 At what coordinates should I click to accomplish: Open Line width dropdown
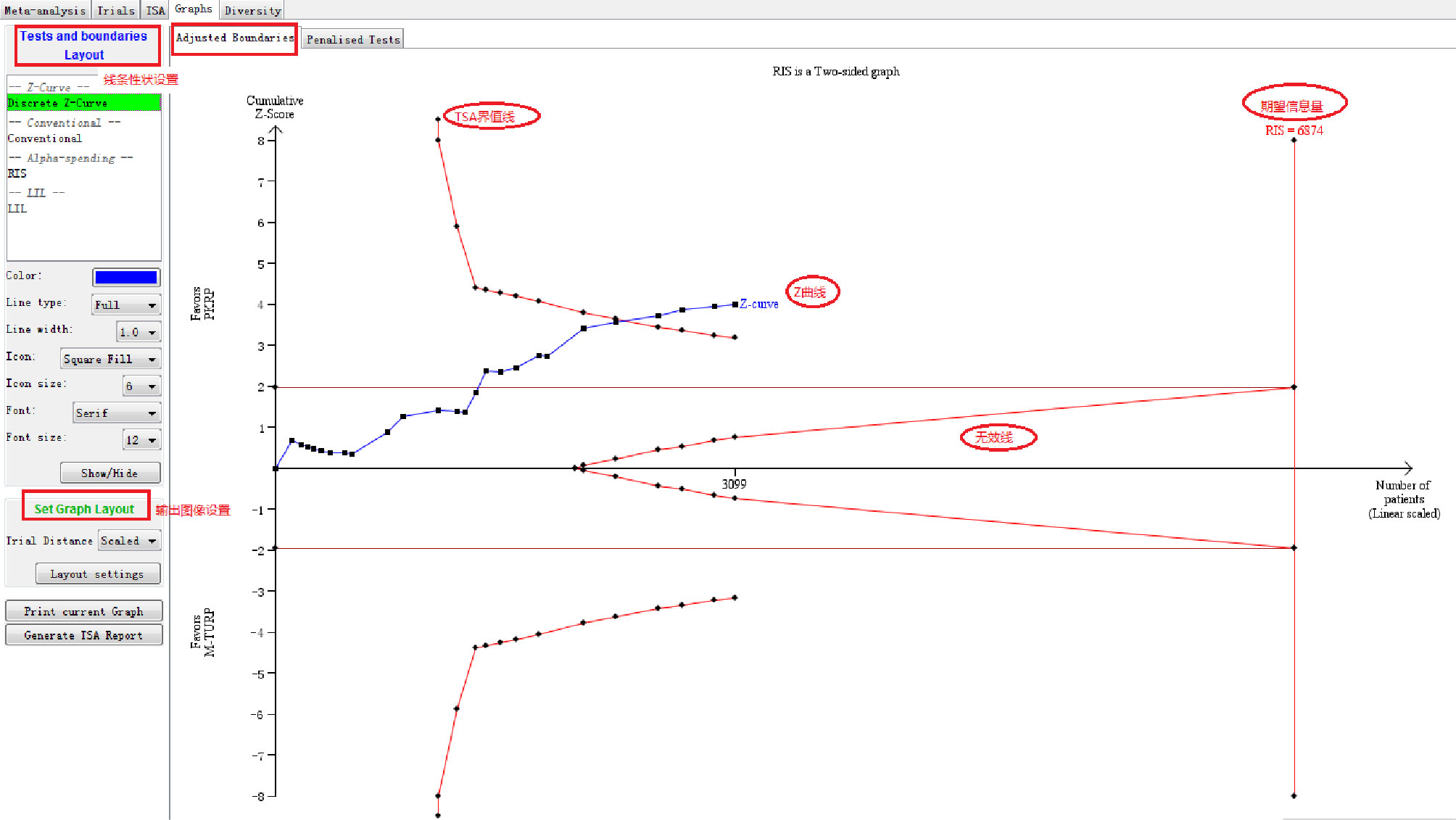tap(138, 332)
